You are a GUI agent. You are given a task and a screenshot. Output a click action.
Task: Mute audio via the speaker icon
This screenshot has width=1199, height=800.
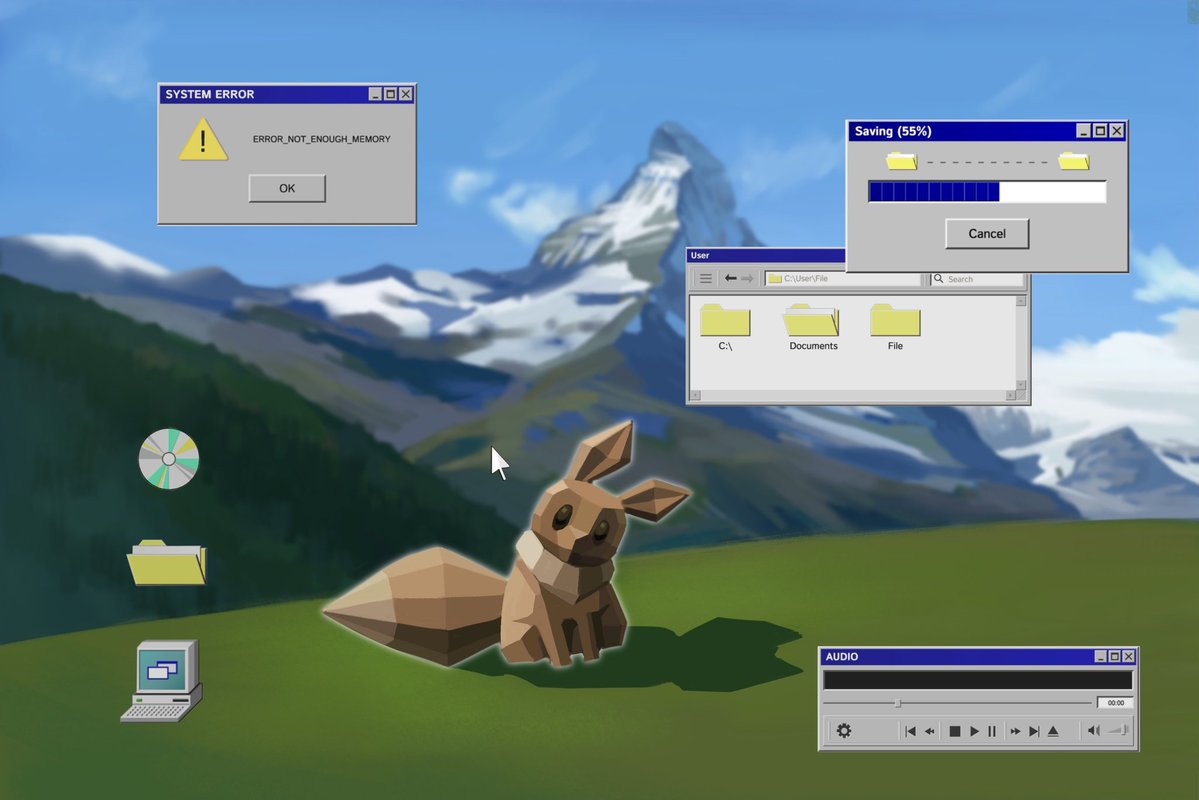pyautogui.click(x=1093, y=730)
